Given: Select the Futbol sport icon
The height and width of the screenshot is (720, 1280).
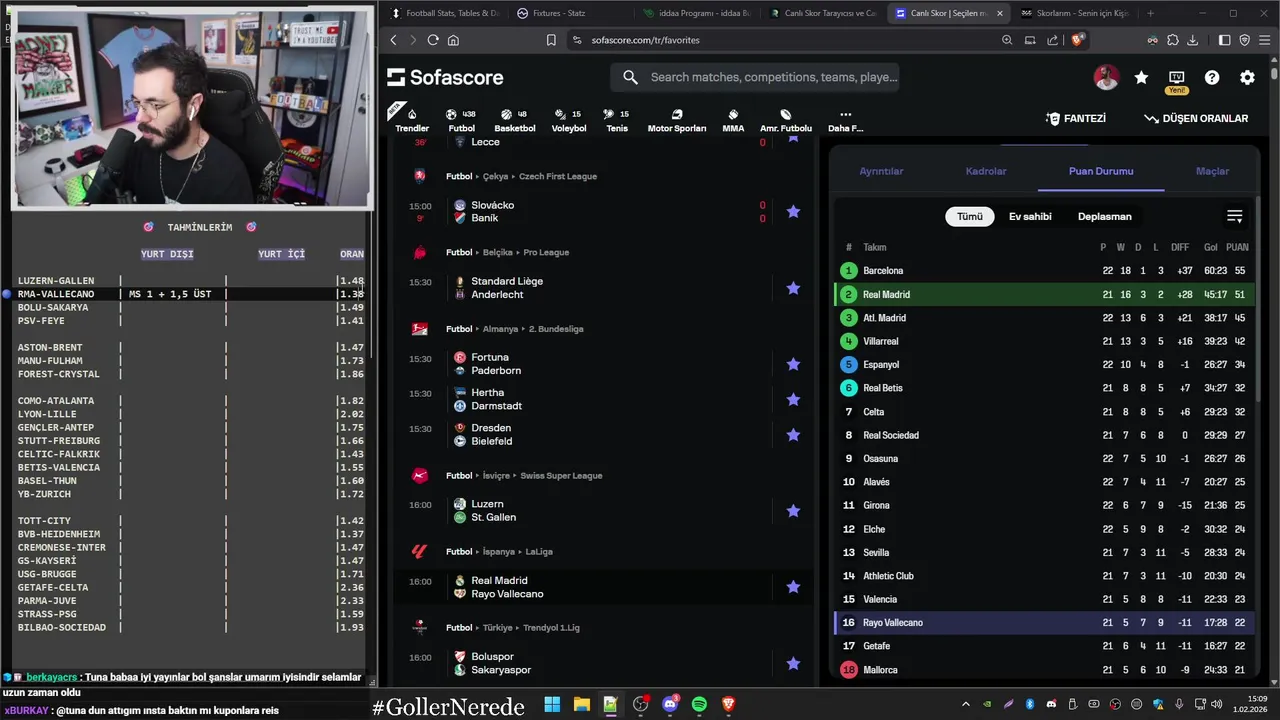Looking at the screenshot, I should pyautogui.click(x=461, y=120).
